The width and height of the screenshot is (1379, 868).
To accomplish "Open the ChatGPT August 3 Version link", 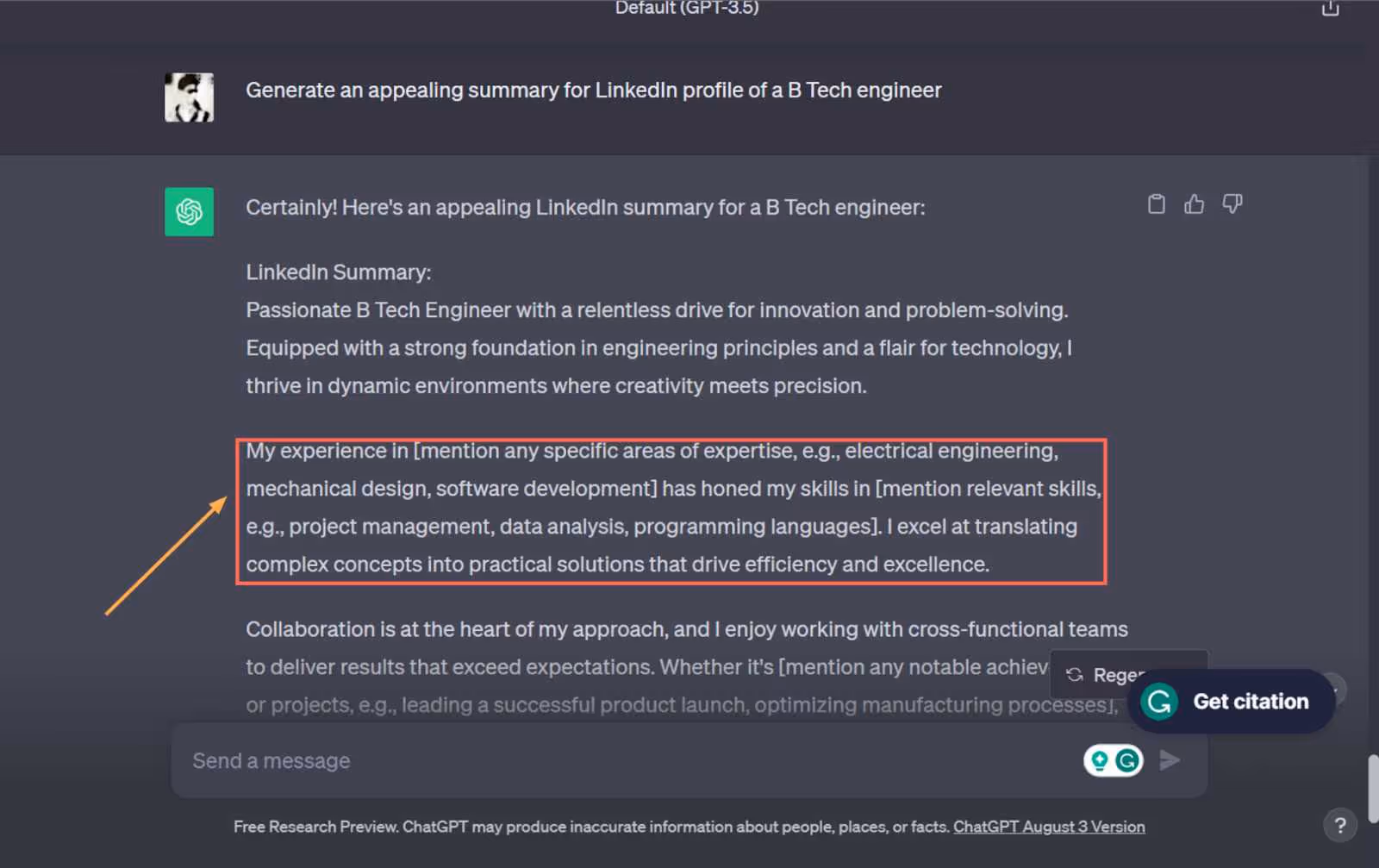I will [x=1048, y=826].
